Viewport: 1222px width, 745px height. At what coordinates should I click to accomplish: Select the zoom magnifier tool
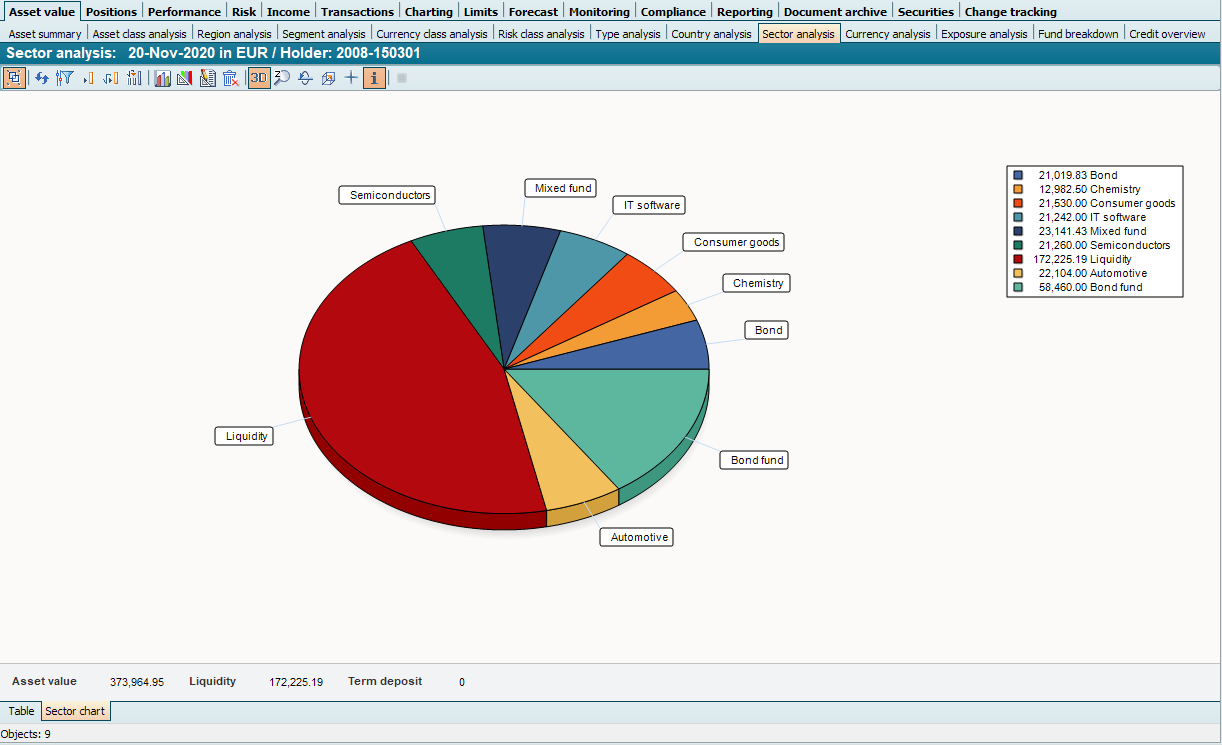(282, 78)
